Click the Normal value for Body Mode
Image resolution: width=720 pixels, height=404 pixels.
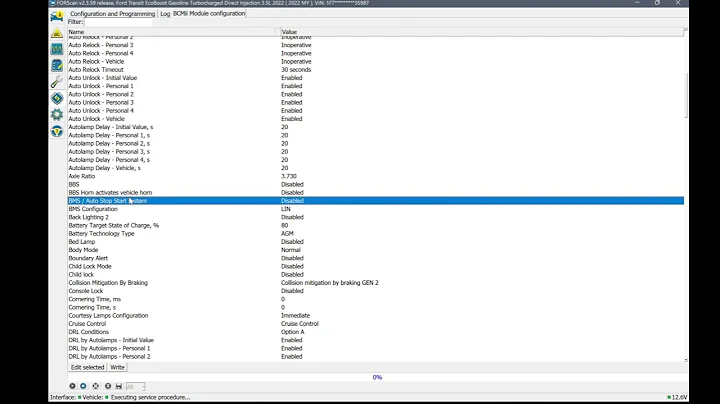[x=291, y=250]
